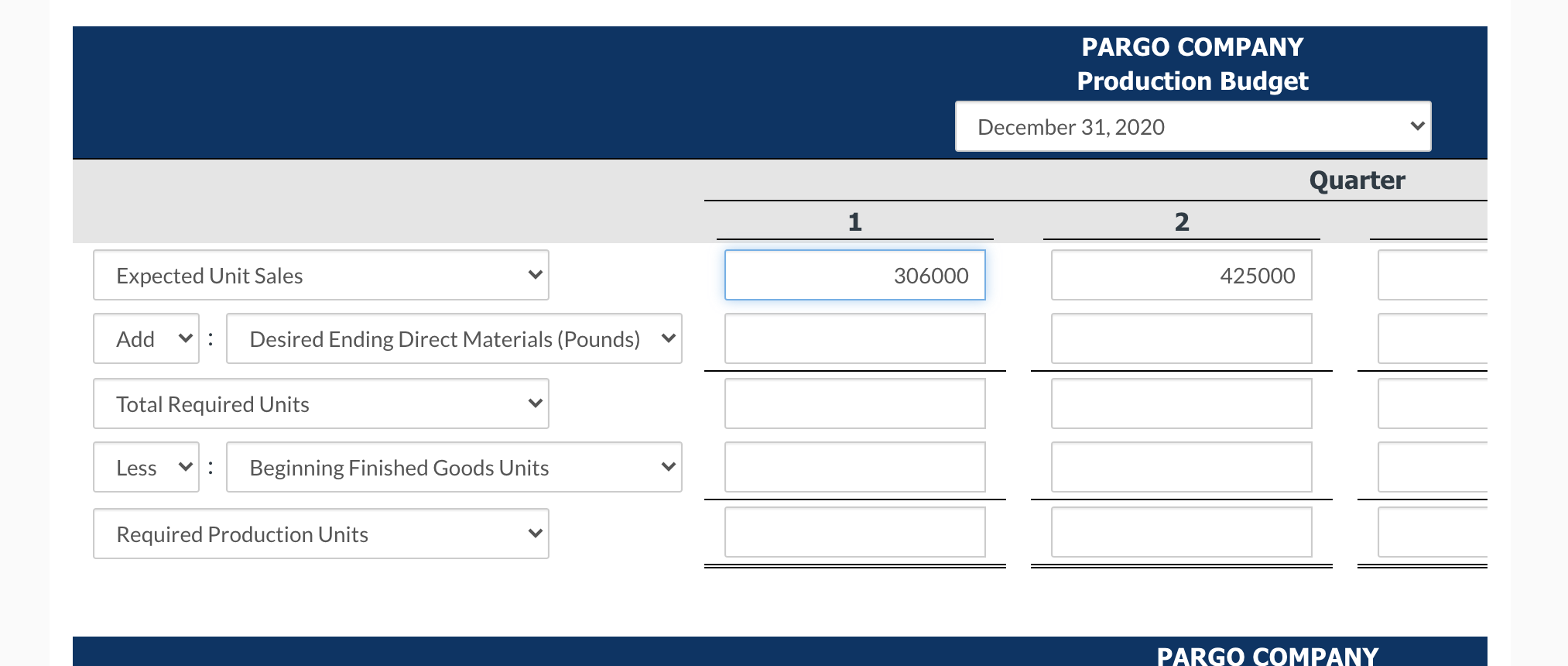
Task: Select the Quarter 2 field showing 425000
Action: pos(1181,275)
